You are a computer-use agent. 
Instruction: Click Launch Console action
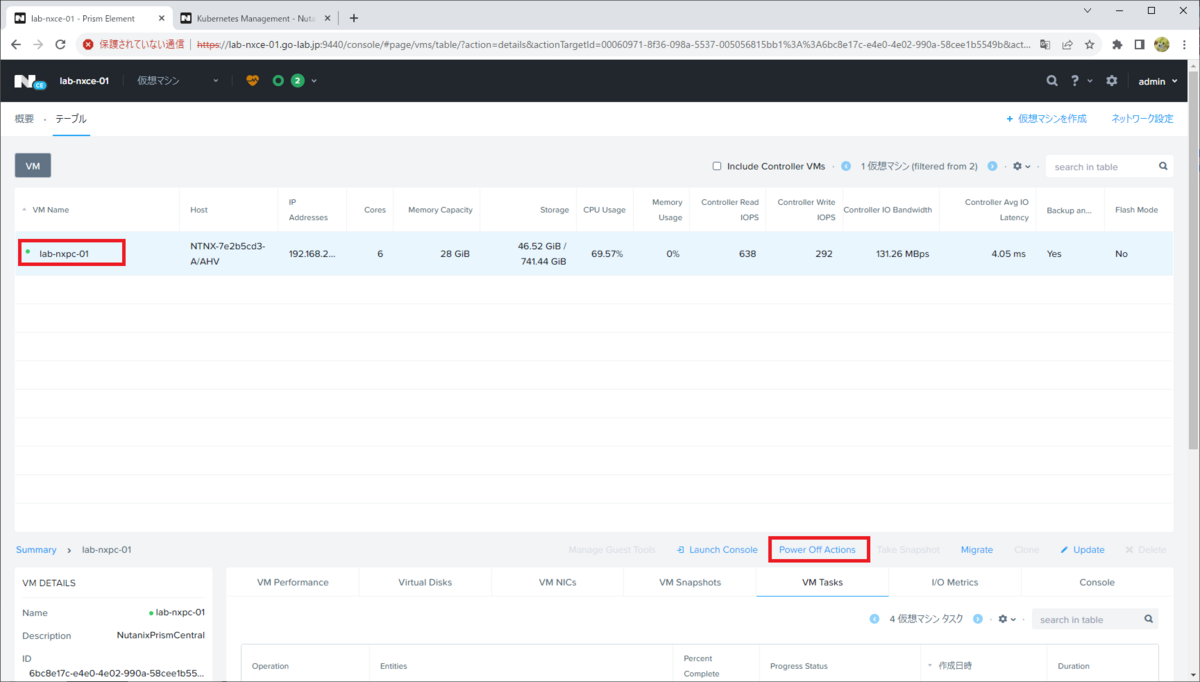pos(716,550)
